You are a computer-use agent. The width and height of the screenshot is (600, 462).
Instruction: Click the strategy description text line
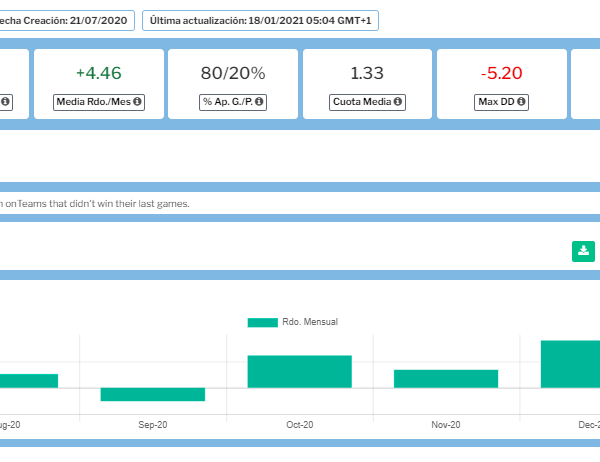pos(95,204)
